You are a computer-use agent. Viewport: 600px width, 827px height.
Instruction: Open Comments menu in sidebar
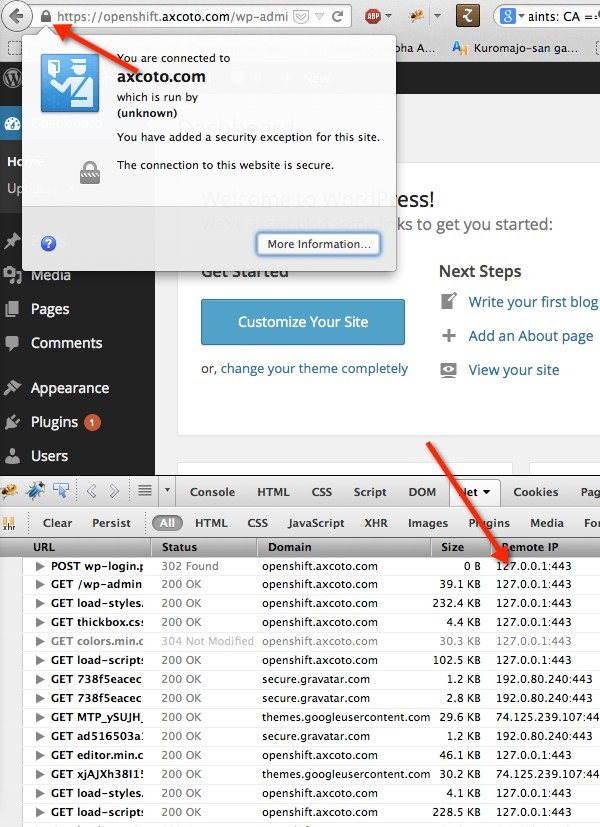[66, 343]
